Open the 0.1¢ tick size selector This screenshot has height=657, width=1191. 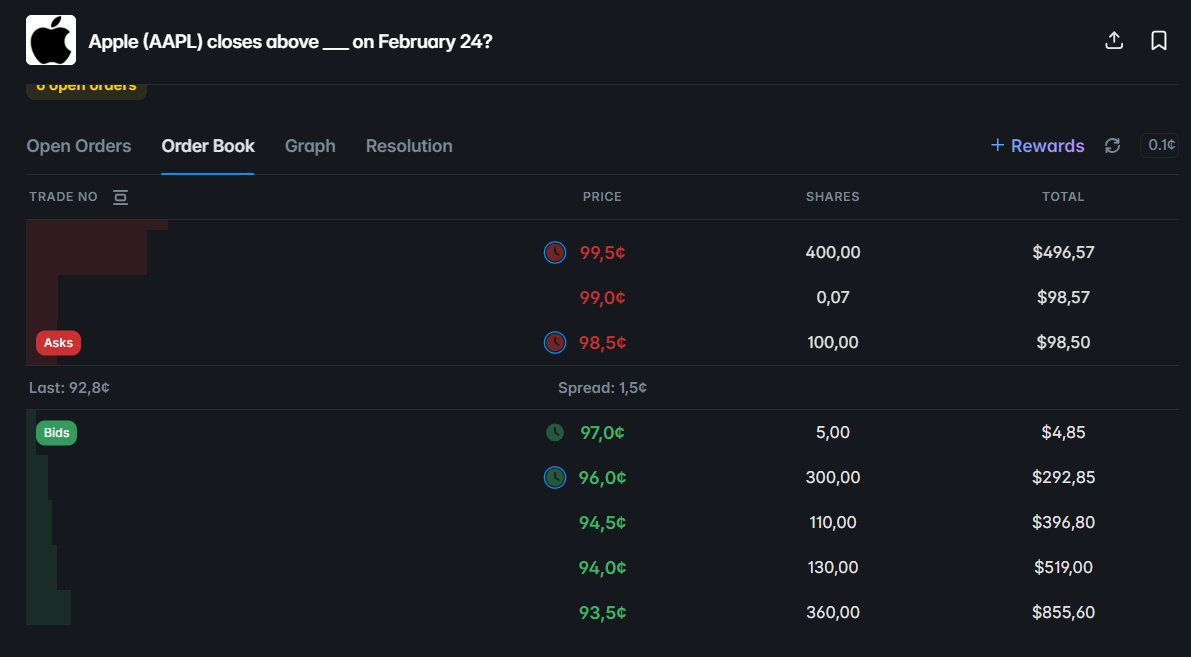1159,145
